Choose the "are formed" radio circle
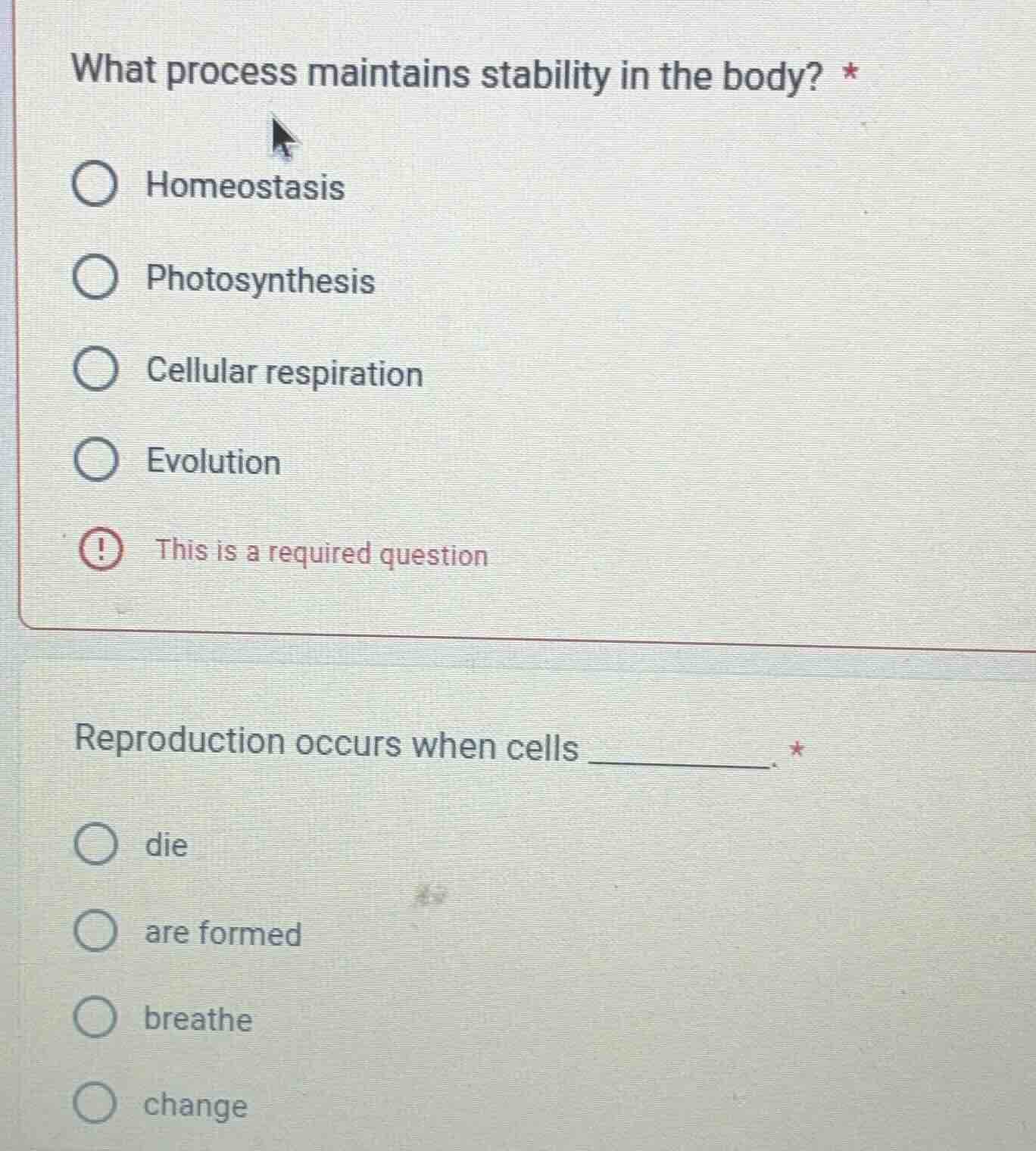Screen dimensions: 1036x1151 [x=95, y=932]
